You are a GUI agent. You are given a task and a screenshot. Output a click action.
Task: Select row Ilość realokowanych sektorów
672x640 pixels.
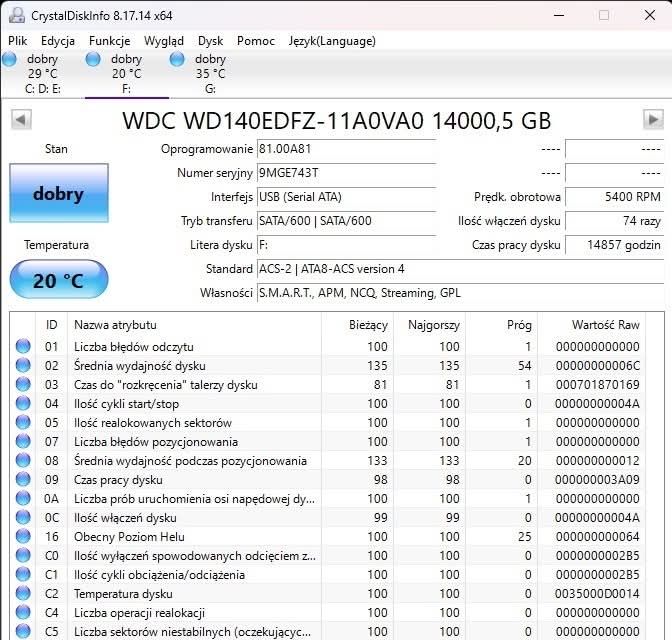click(x=328, y=422)
